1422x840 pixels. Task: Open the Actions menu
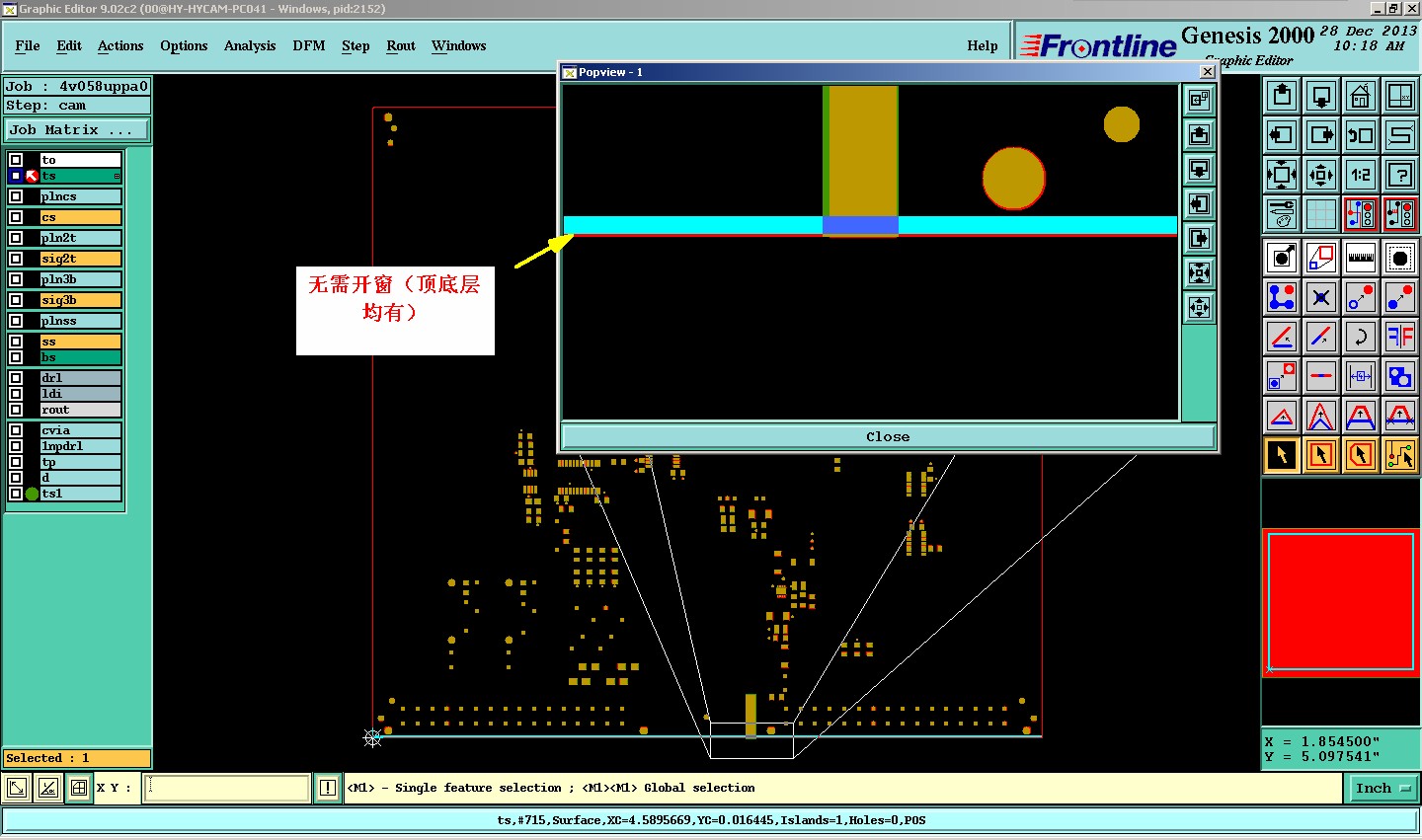click(x=120, y=45)
